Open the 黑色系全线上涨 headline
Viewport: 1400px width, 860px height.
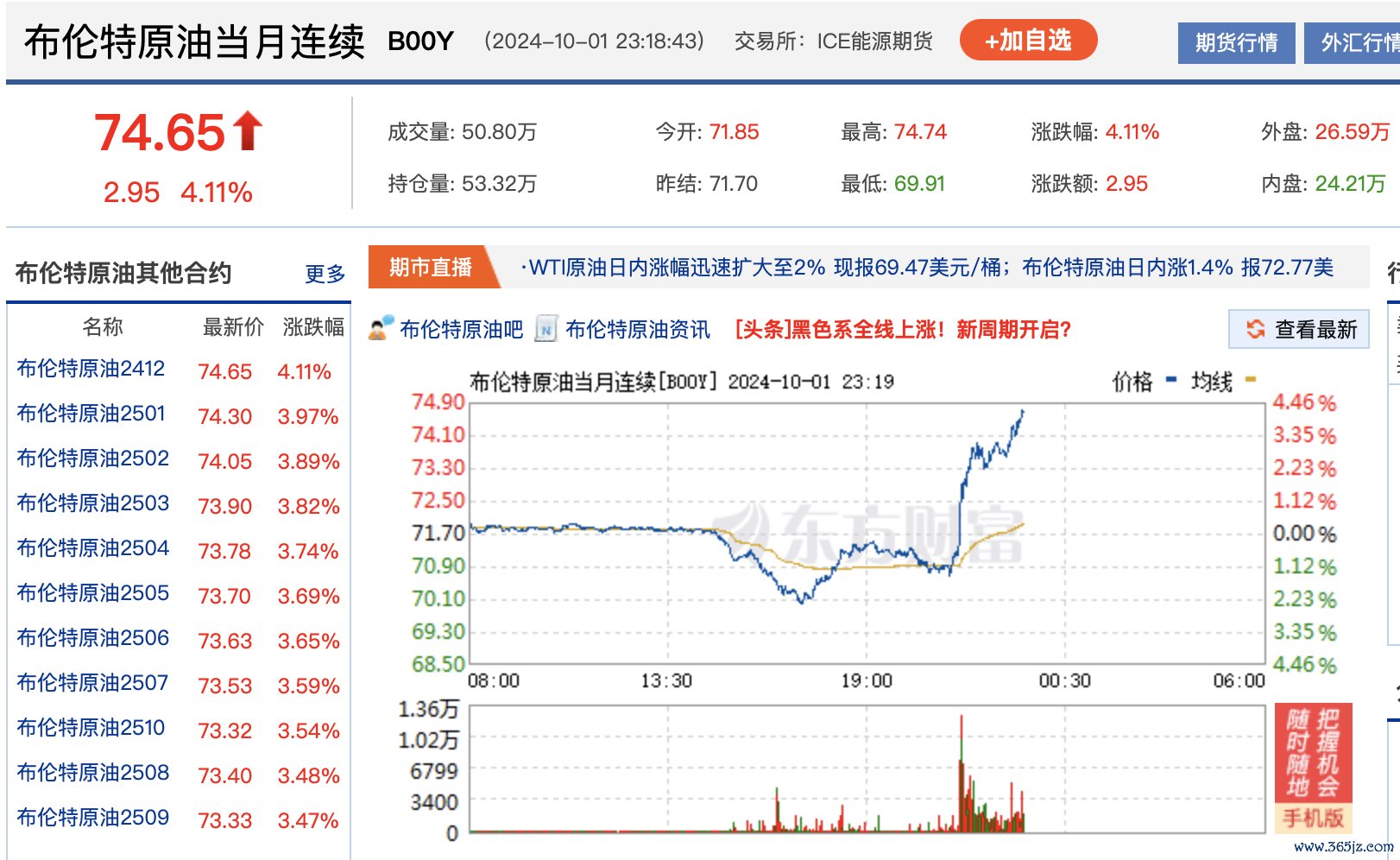(903, 329)
